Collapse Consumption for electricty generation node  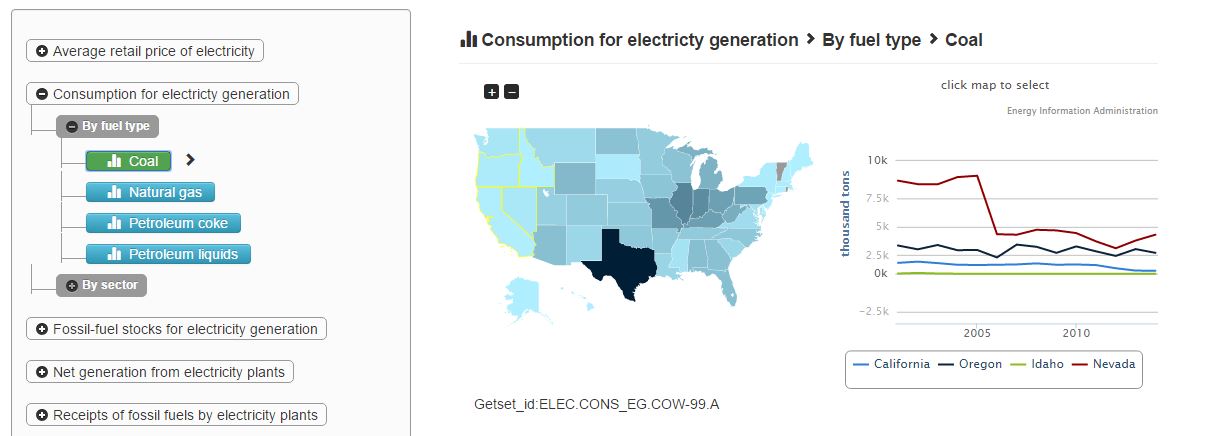tap(162, 94)
